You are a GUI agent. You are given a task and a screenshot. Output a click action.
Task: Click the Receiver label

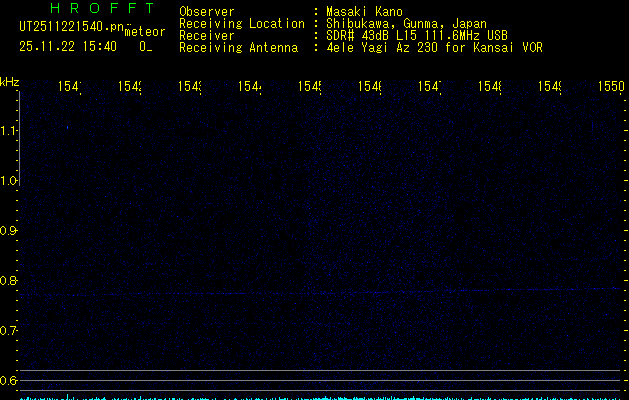click(207, 36)
